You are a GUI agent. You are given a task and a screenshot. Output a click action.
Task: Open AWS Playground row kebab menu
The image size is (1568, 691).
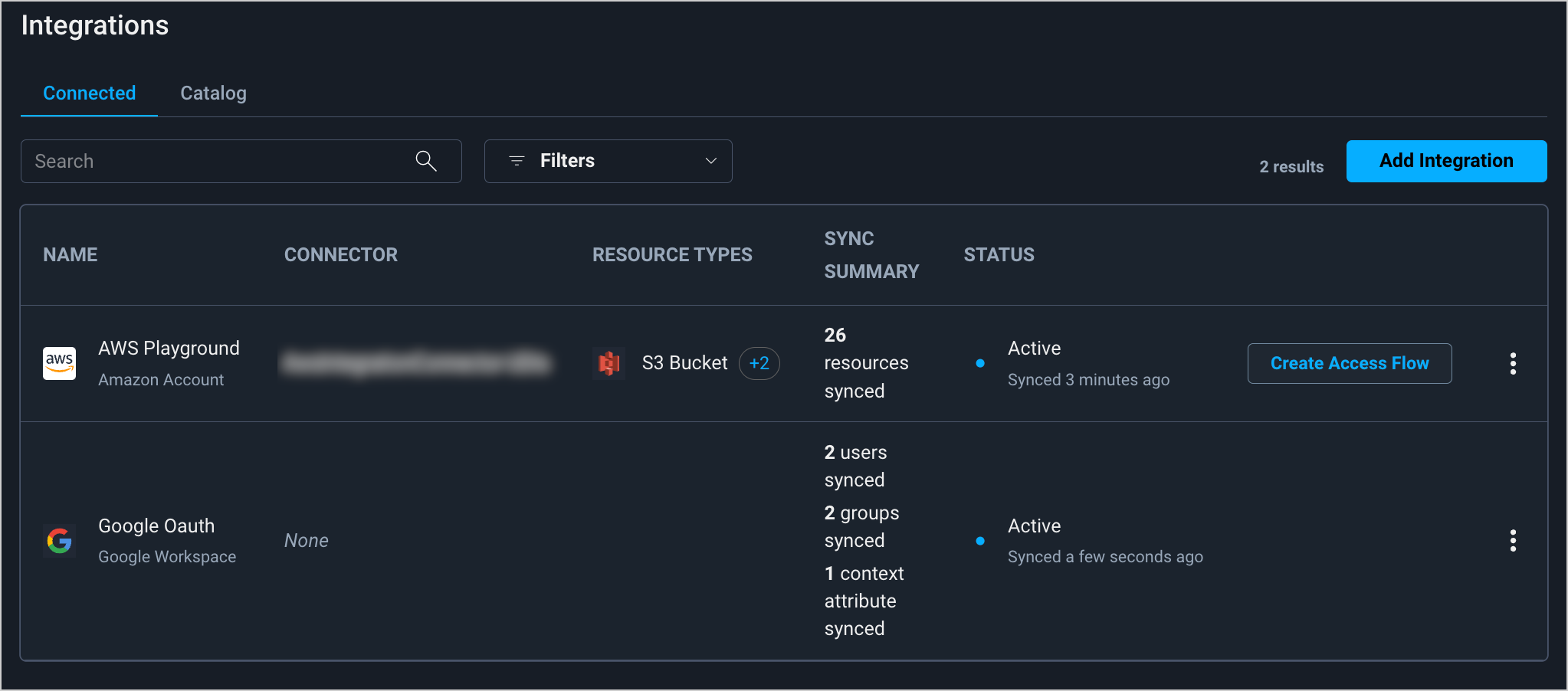[1512, 363]
